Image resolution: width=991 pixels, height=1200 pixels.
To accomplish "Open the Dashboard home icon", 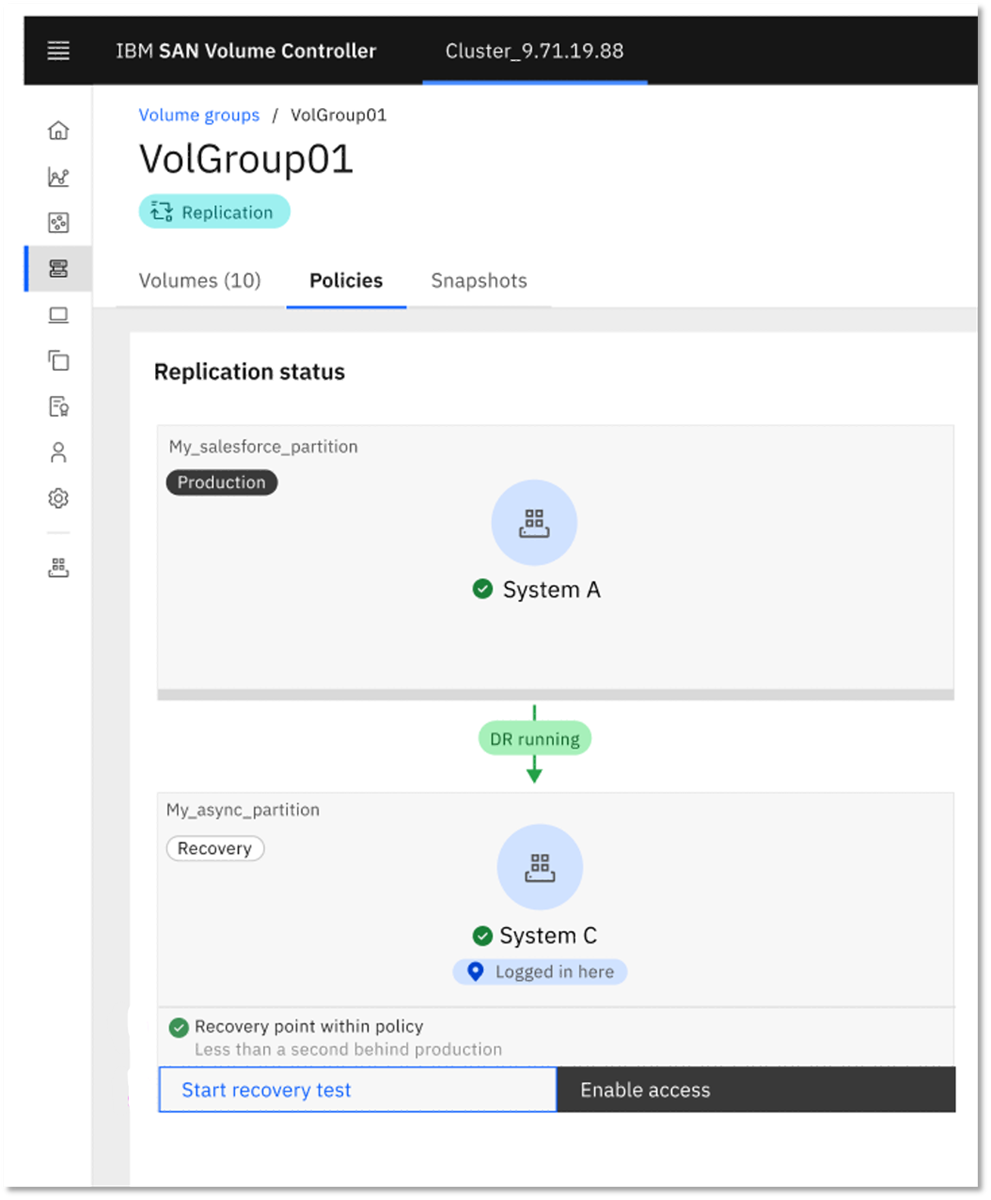I will pos(57,130).
